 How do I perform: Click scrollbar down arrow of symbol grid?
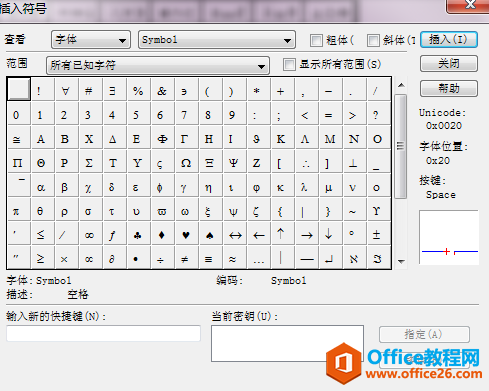click(401, 261)
